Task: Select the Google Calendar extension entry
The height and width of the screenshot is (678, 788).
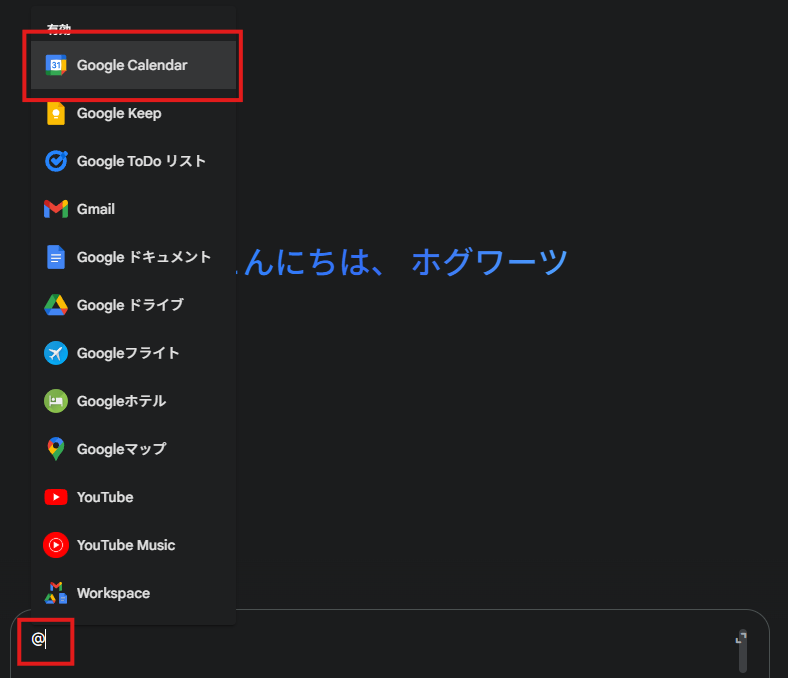Action: 133,65
